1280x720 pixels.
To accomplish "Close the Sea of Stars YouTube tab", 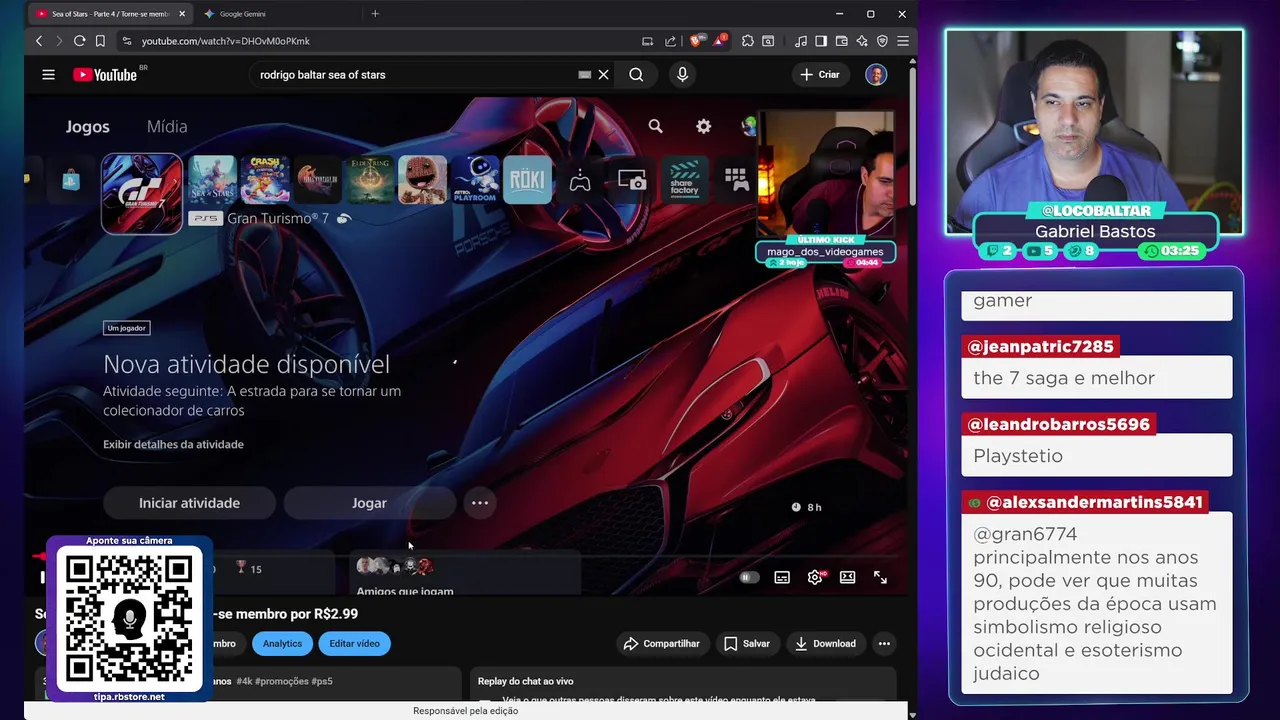I will coord(182,14).
